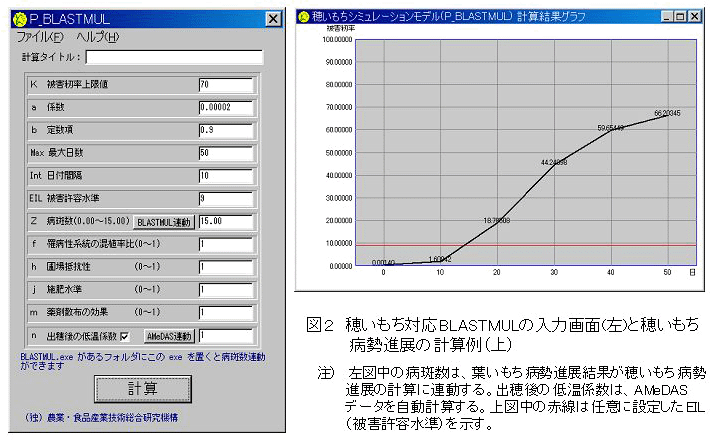This screenshot has height=443, width=712.
Task: Select the EIL 被害許容水準 input field
Action: (225, 198)
